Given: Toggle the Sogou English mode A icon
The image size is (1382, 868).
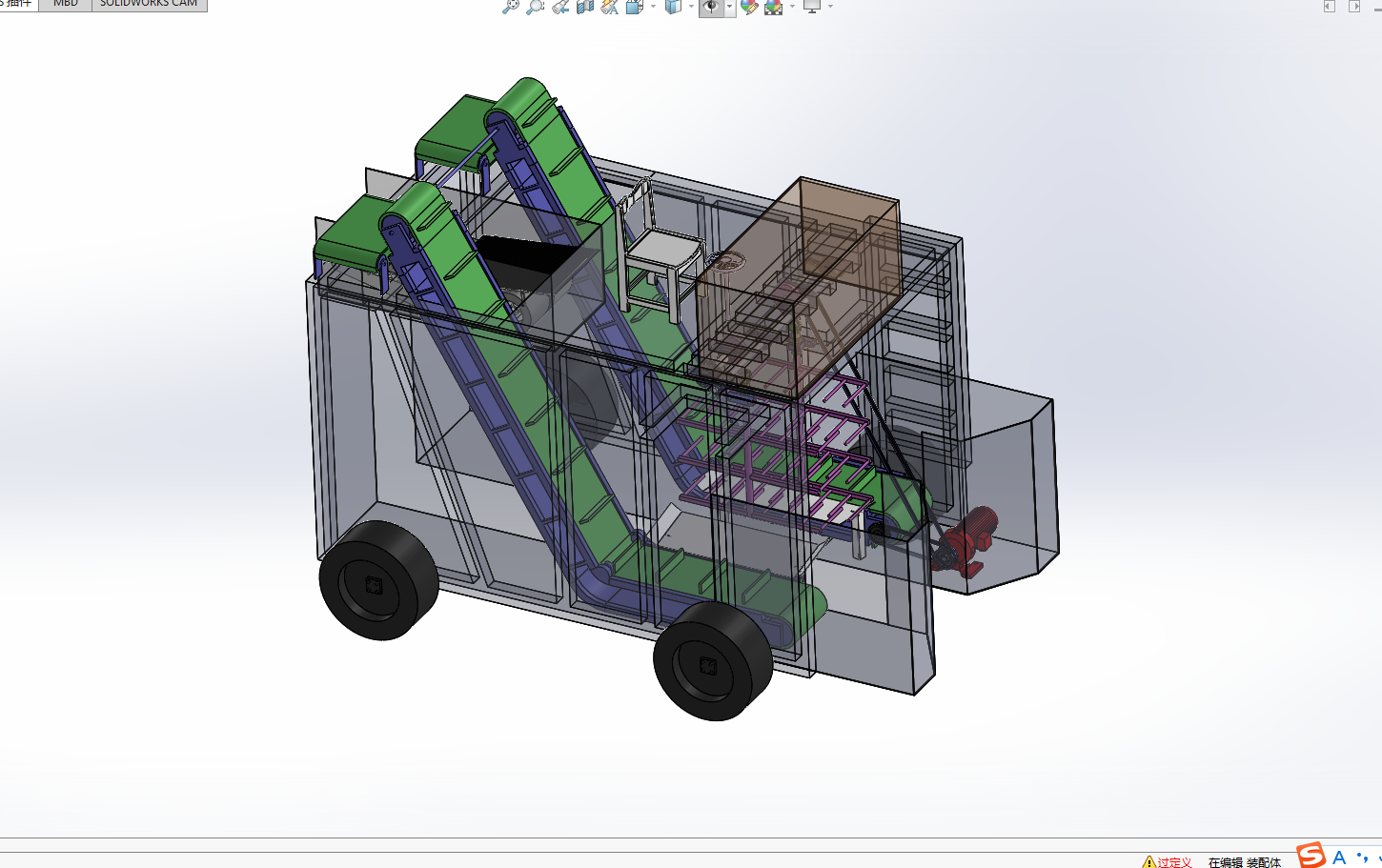Looking at the screenshot, I should tap(1339, 858).
